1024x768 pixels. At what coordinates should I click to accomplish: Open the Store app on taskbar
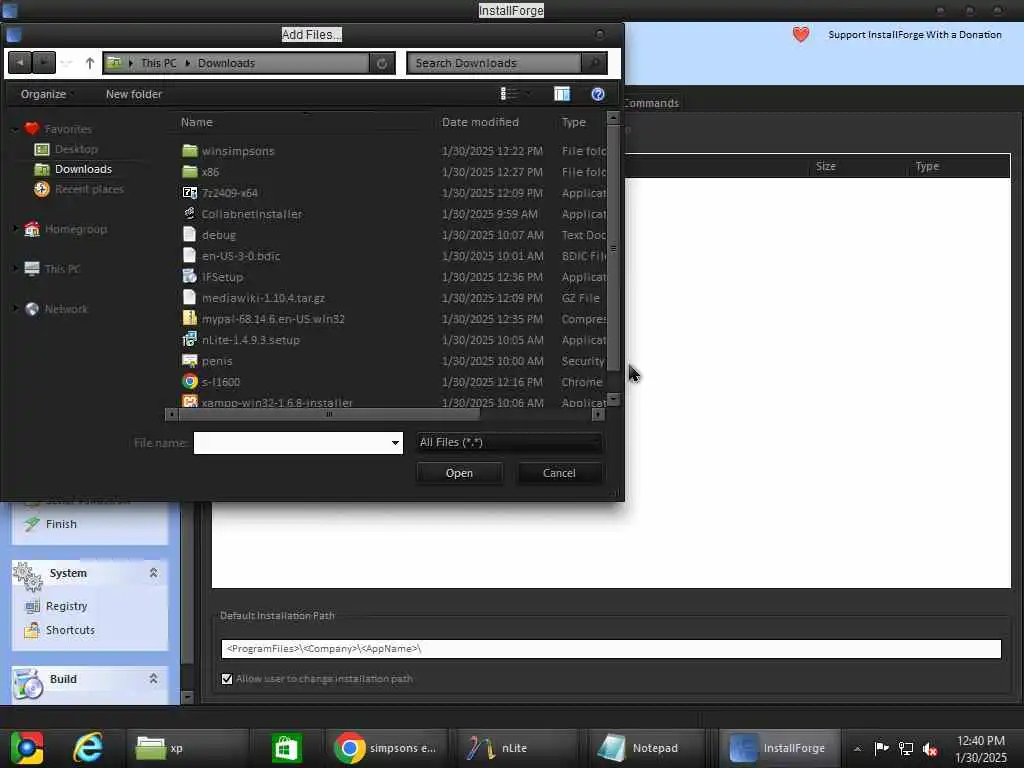tap(286, 748)
